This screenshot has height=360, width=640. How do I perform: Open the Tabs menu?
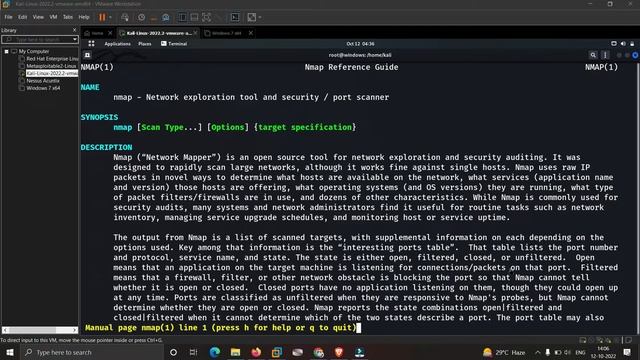point(68,17)
